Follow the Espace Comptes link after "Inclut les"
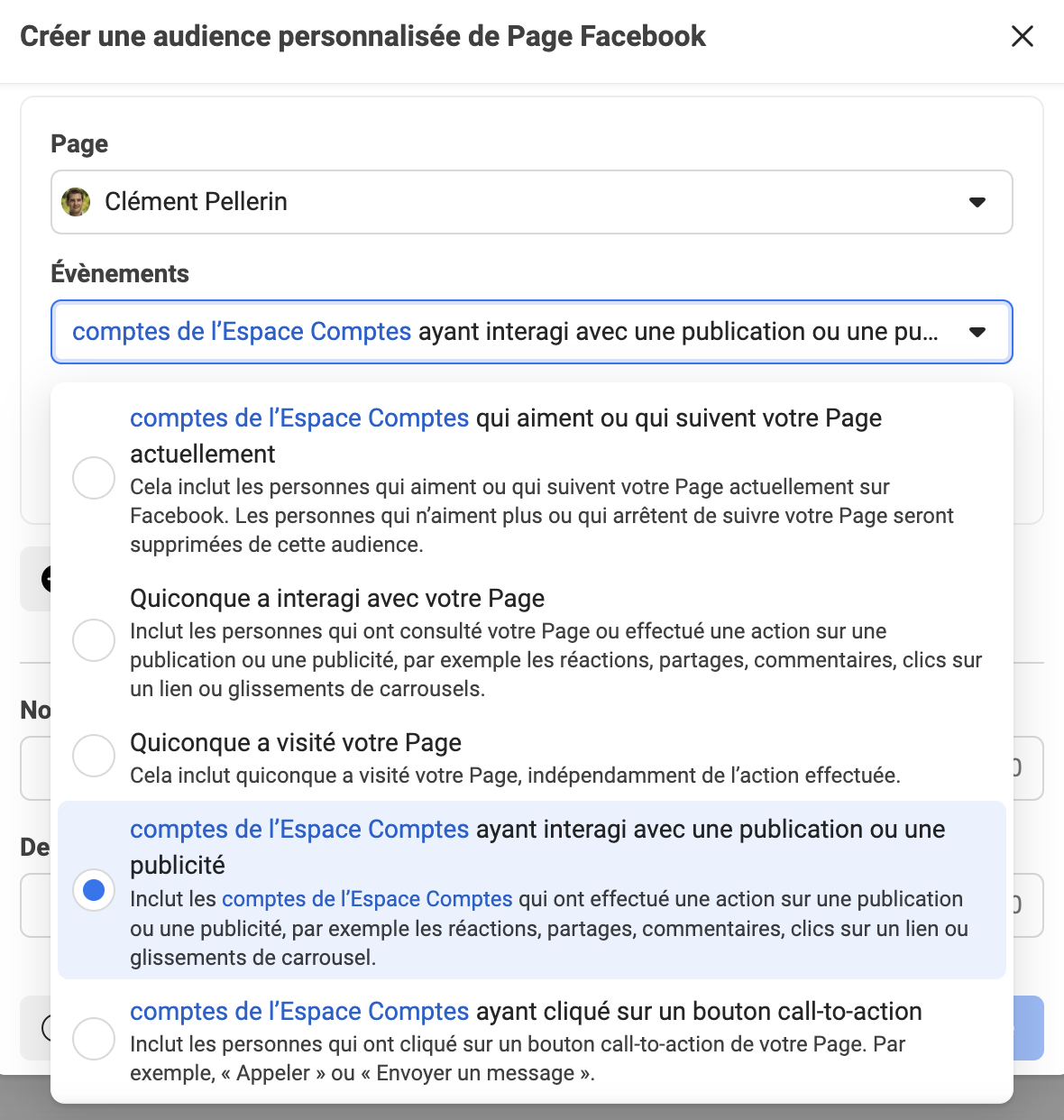The height and width of the screenshot is (1120, 1064). [x=367, y=899]
